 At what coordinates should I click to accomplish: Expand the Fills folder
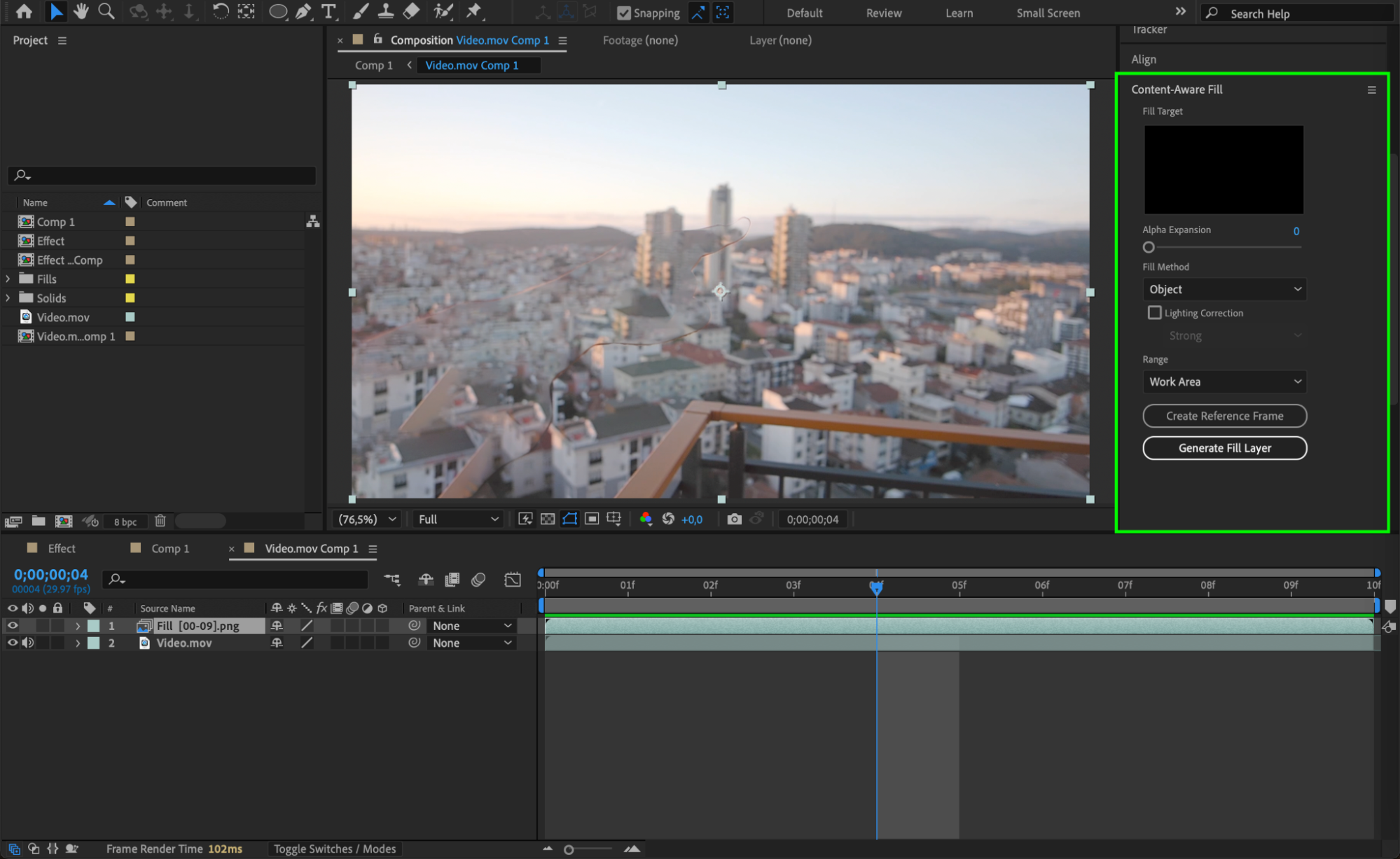coord(8,279)
